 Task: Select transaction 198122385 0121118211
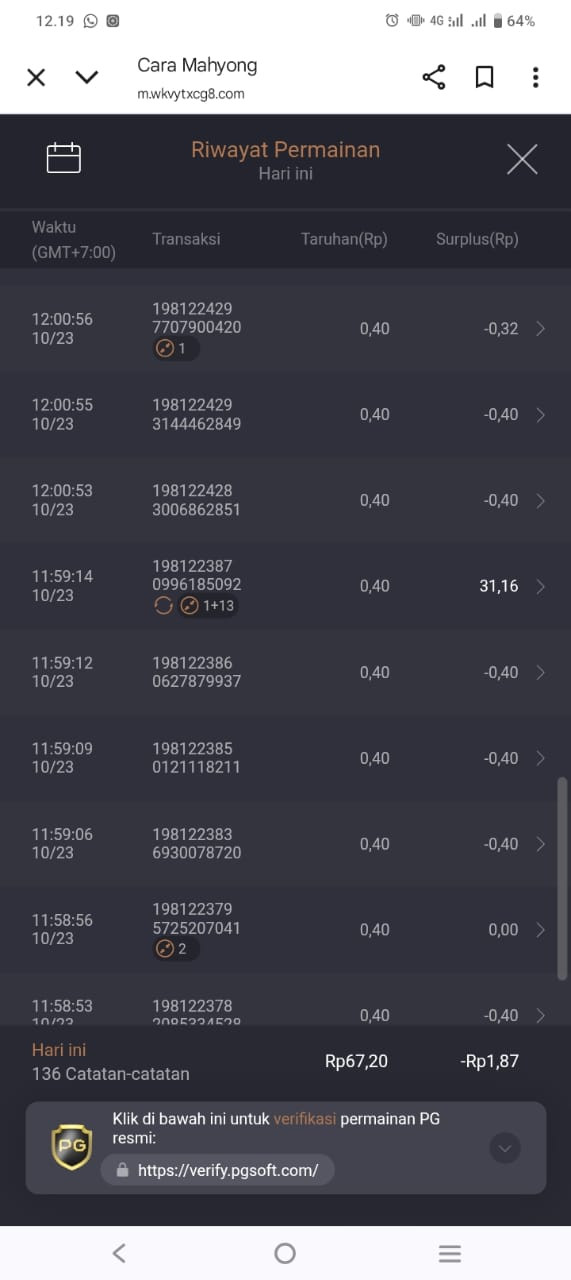pyautogui.click(x=196, y=758)
